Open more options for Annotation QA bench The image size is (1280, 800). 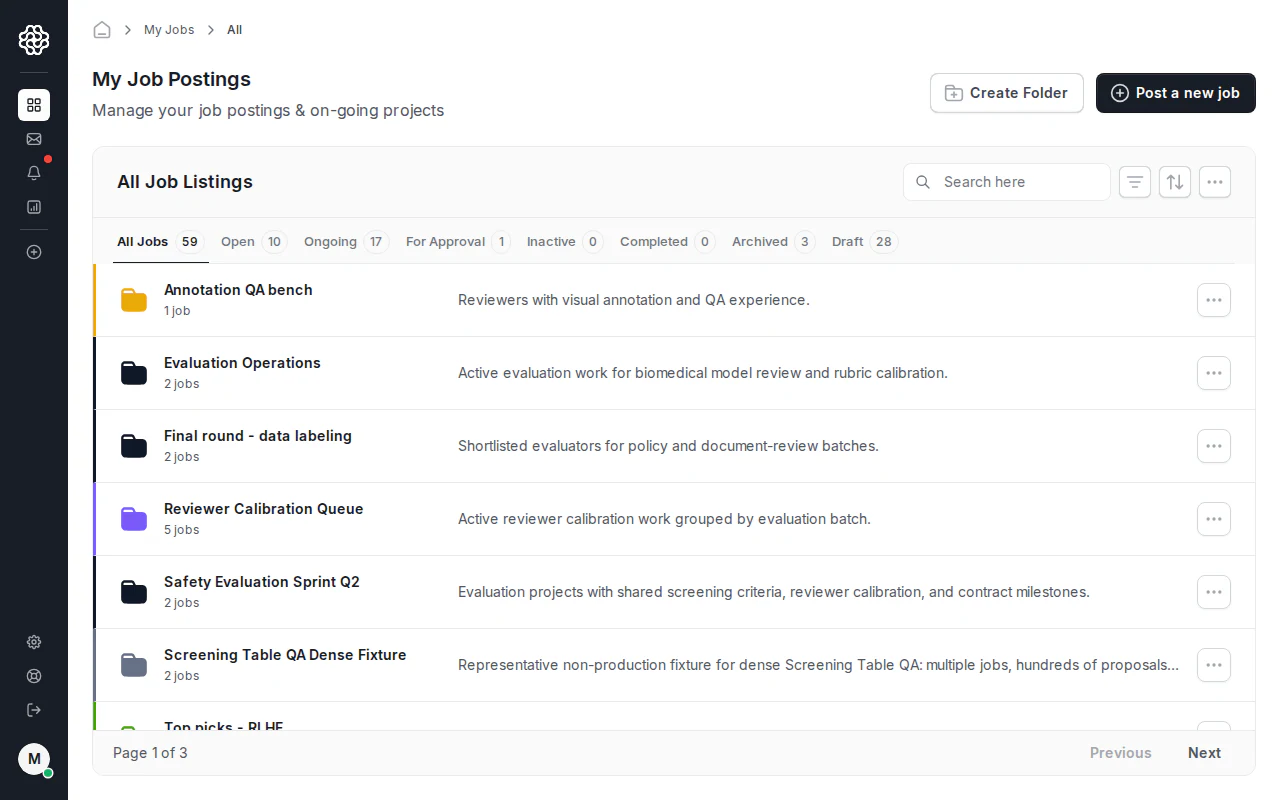tap(1214, 300)
